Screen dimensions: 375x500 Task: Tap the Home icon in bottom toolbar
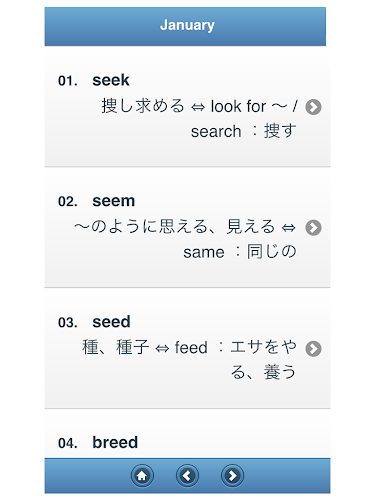point(142,475)
